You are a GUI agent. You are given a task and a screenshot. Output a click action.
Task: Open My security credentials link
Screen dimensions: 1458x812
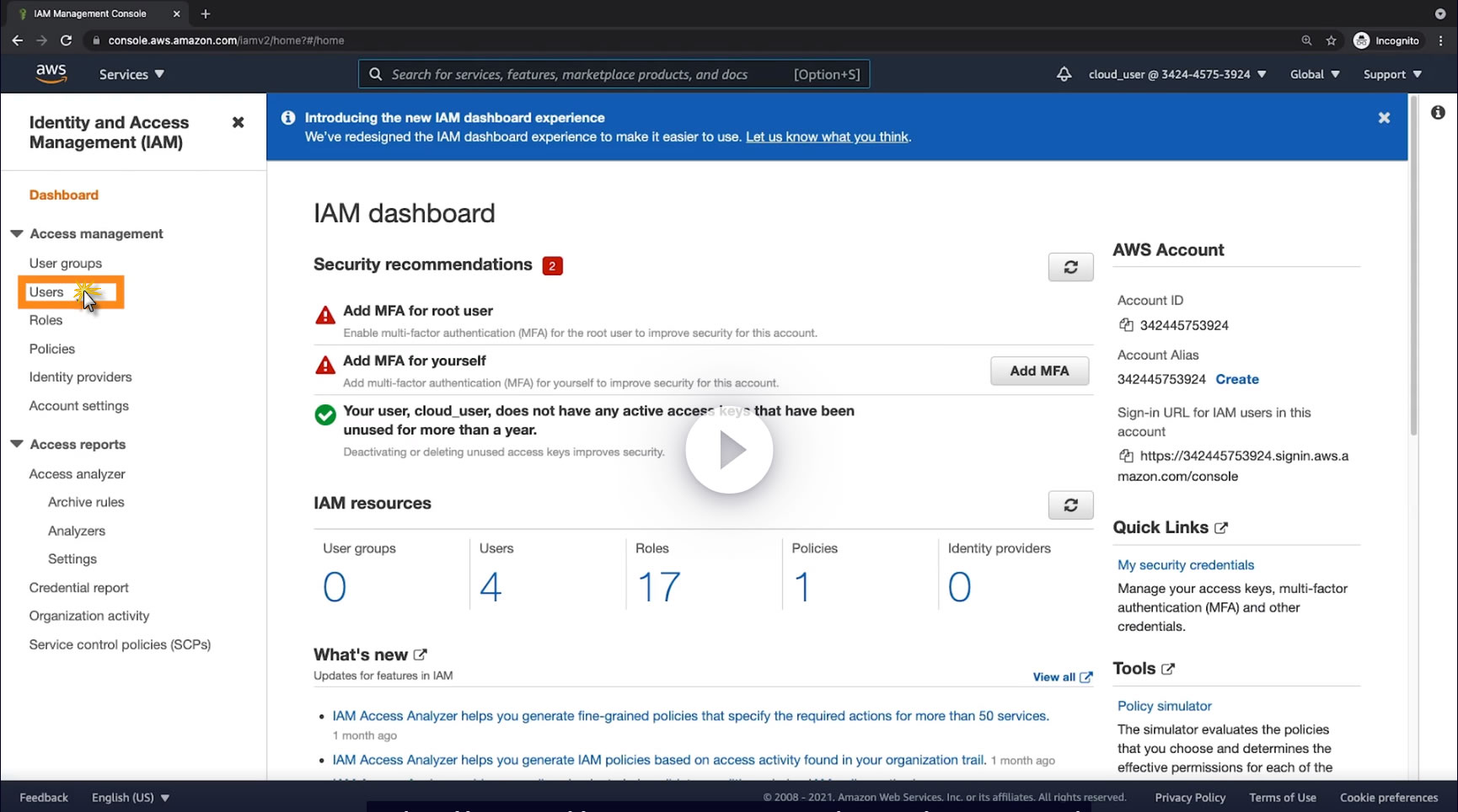tap(1186, 564)
